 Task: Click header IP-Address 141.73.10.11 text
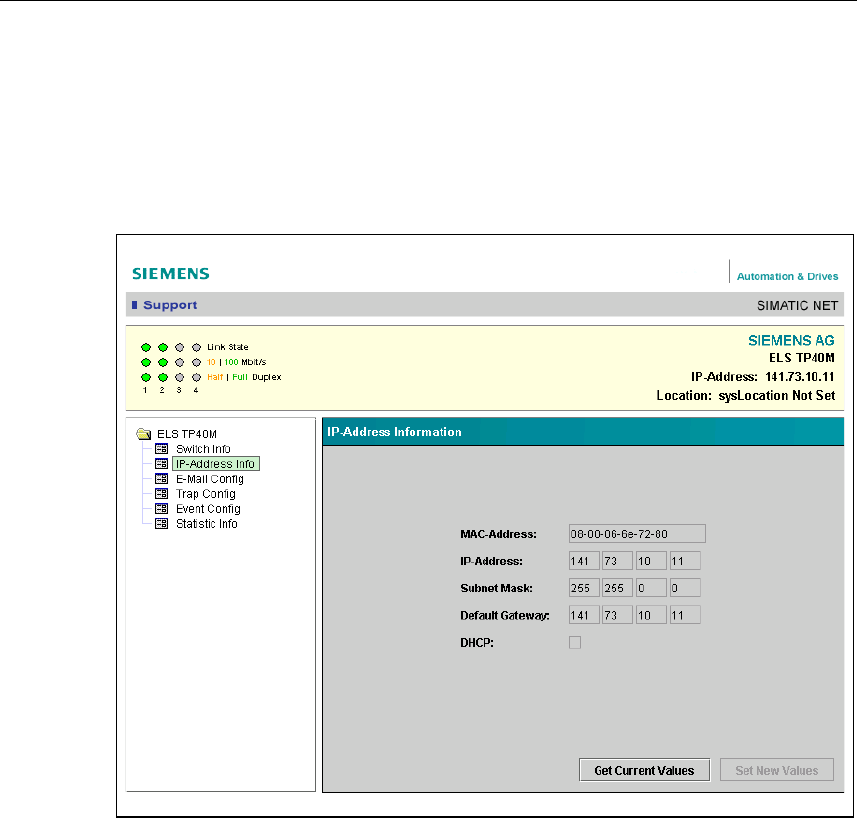pyautogui.click(x=762, y=376)
